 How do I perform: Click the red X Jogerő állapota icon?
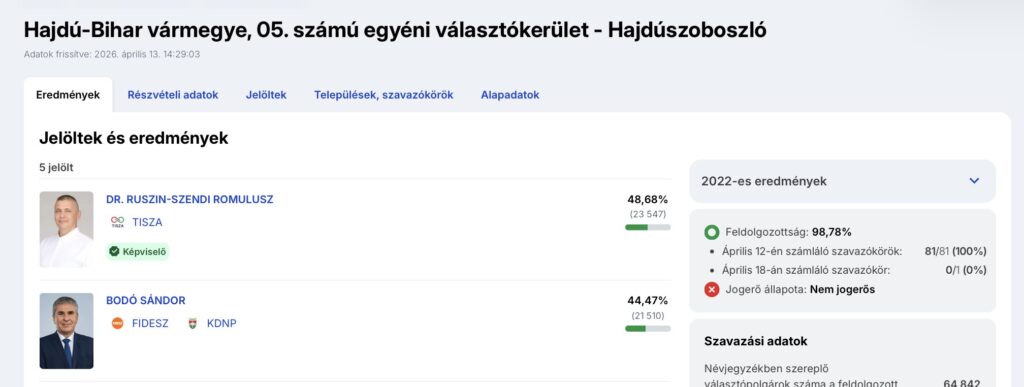712,289
